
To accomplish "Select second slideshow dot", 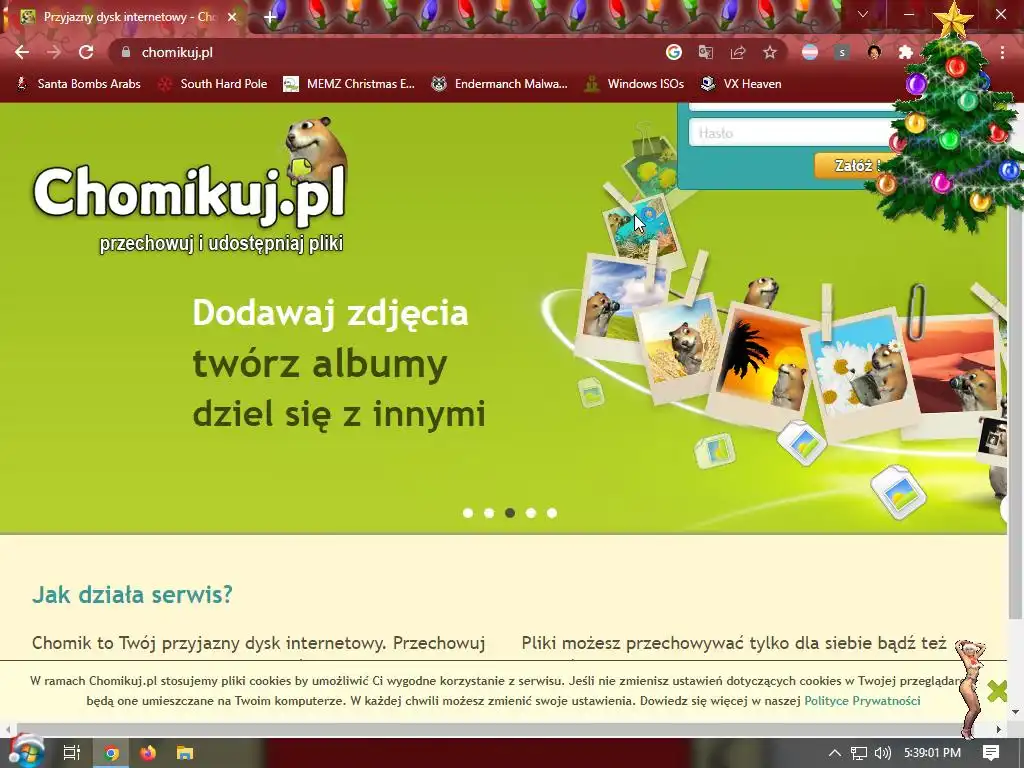I will pos(488,513).
